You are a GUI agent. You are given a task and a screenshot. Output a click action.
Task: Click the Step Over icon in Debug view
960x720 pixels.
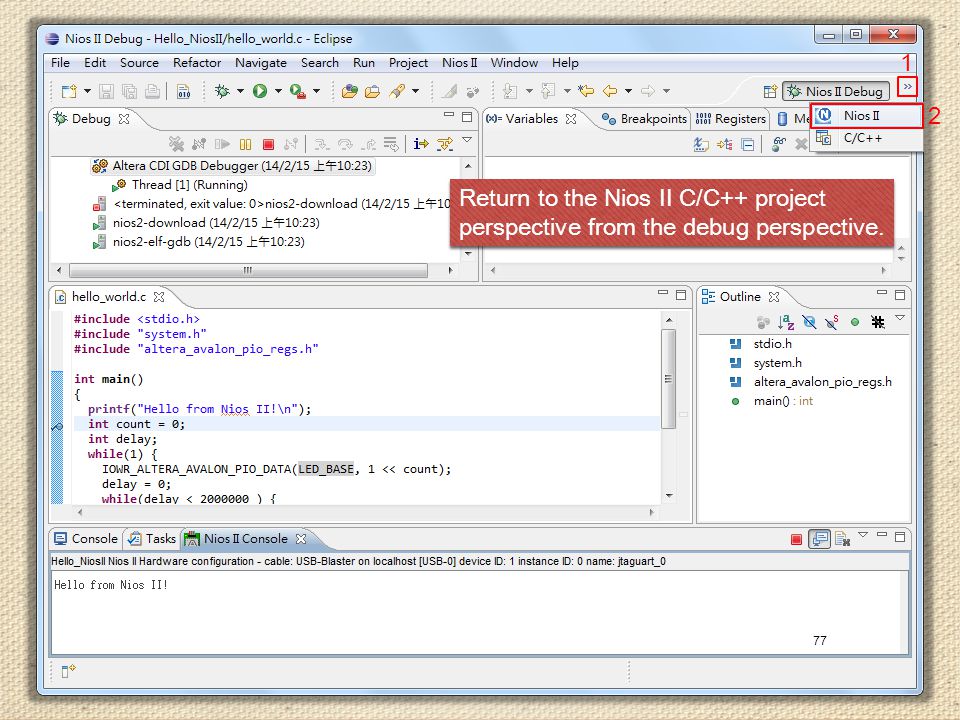pos(345,144)
